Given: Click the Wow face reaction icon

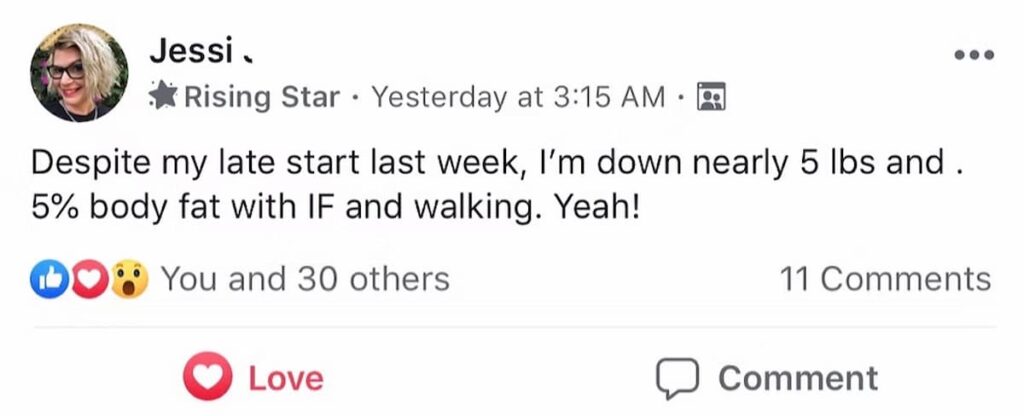Looking at the screenshot, I should (130, 279).
